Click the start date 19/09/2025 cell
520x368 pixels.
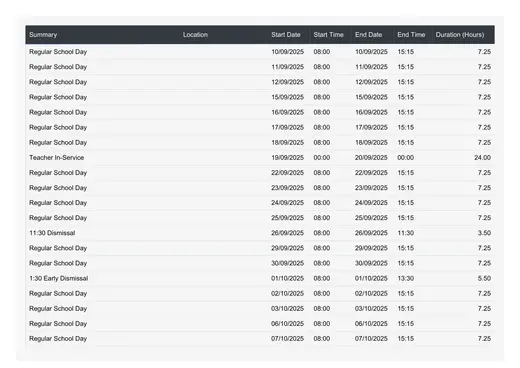tap(287, 158)
